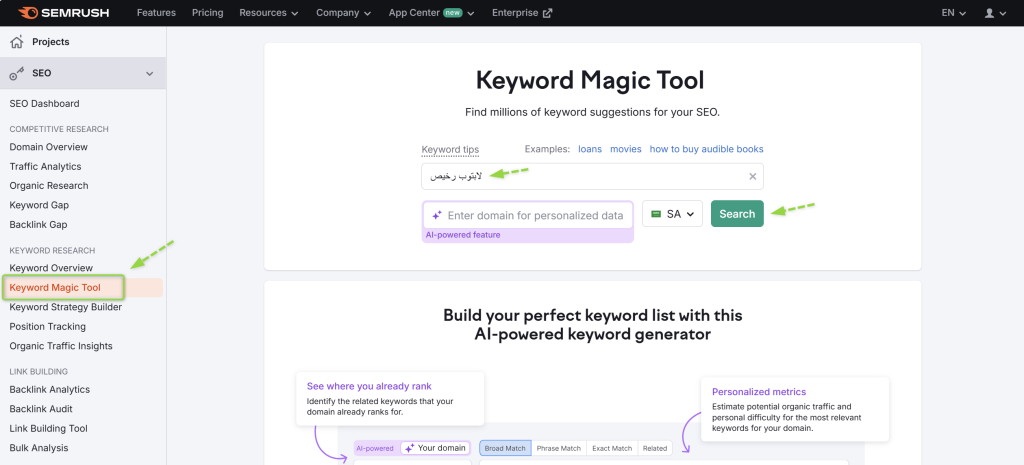Click the AI sparkle icon in domain field
This screenshot has width=1024, height=465.
coord(437,215)
